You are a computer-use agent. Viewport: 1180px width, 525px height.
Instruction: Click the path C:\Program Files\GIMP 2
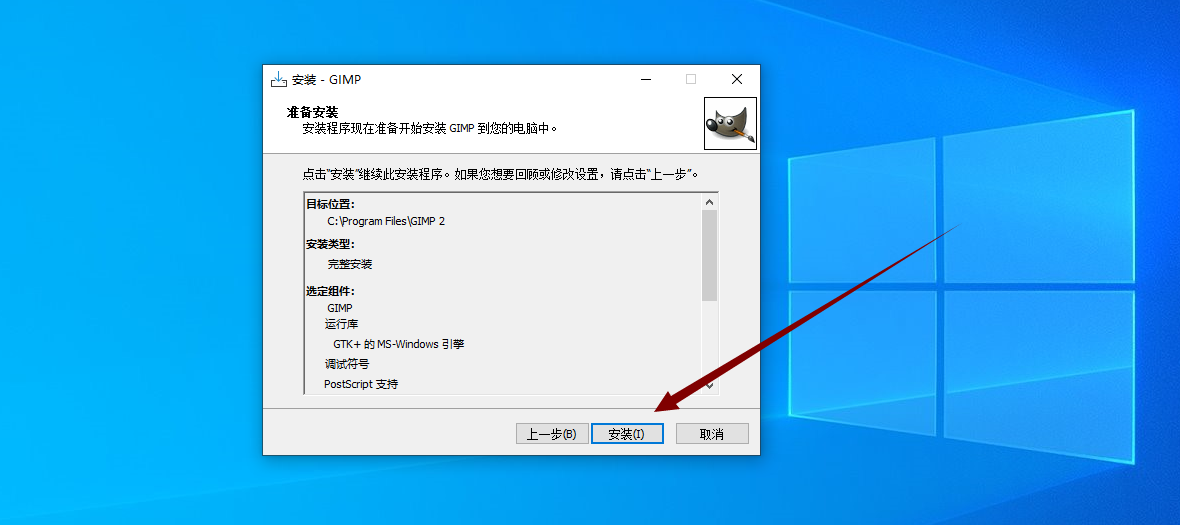(x=386, y=221)
